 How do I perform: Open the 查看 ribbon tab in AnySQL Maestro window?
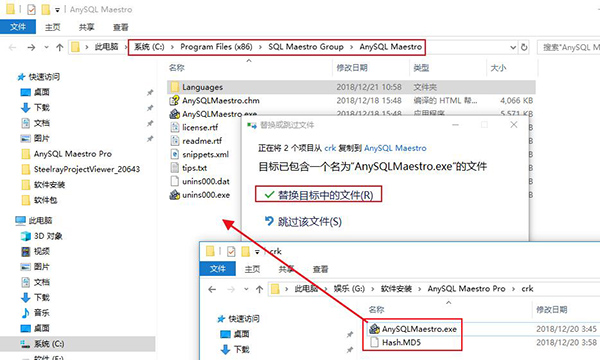click(x=121, y=27)
